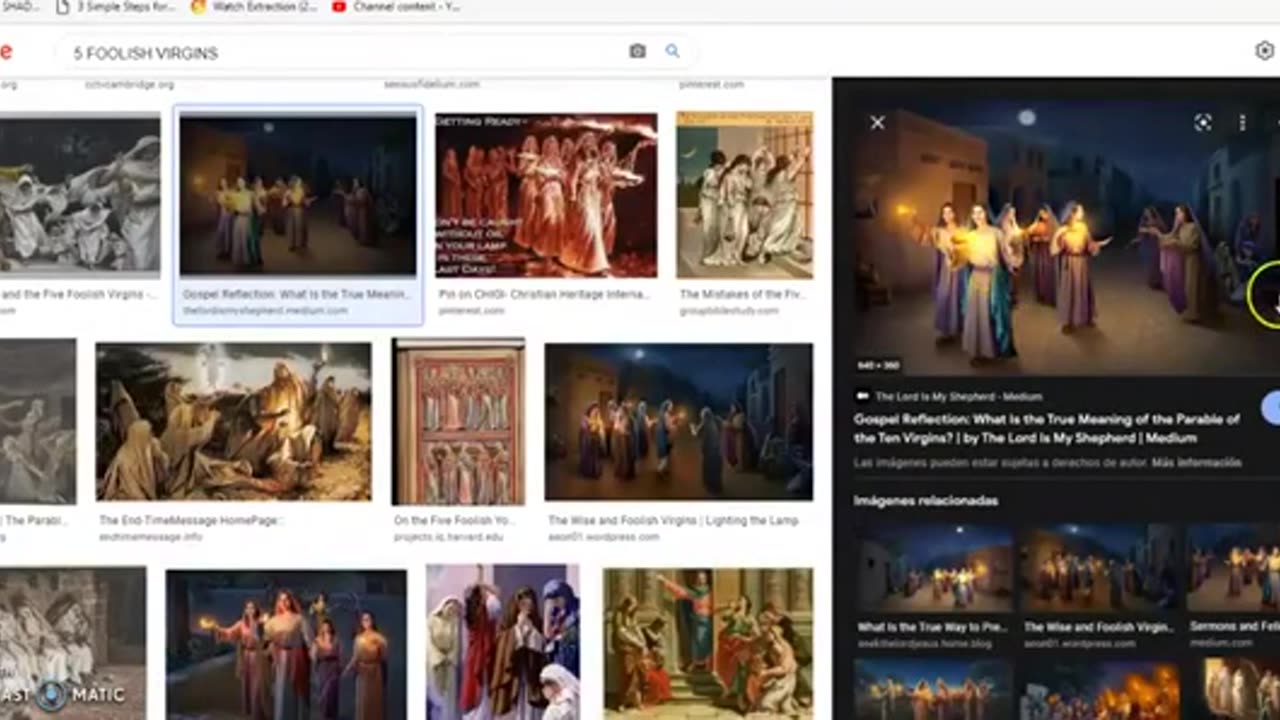Image resolution: width=1280 pixels, height=720 pixels.
Task: Click 'The Lord Is My Shepherd - Medium' source
Action: tap(958, 396)
